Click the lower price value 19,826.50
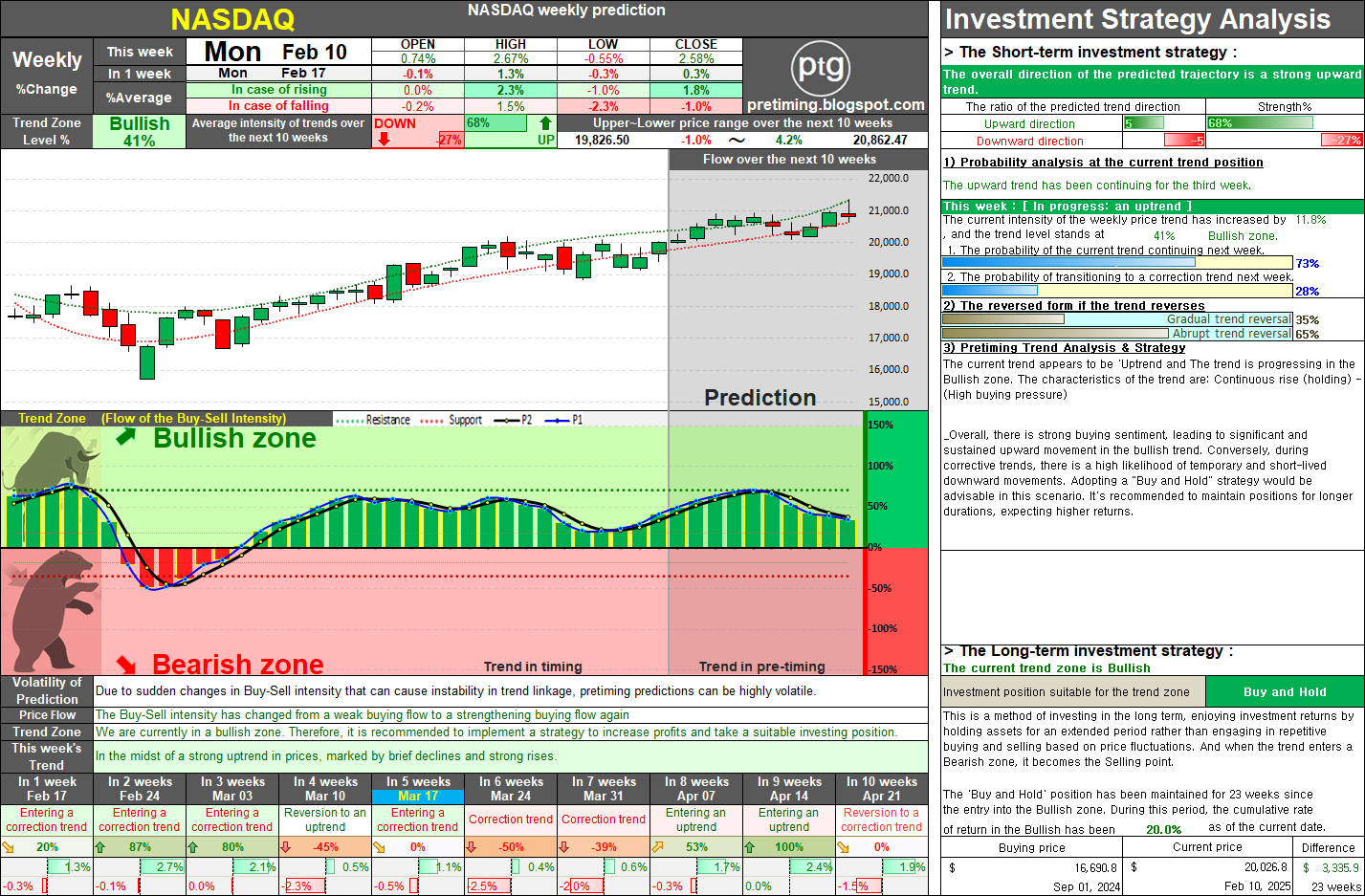Image resolution: width=1365 pixels, height=896 pixels. point(602,140)
